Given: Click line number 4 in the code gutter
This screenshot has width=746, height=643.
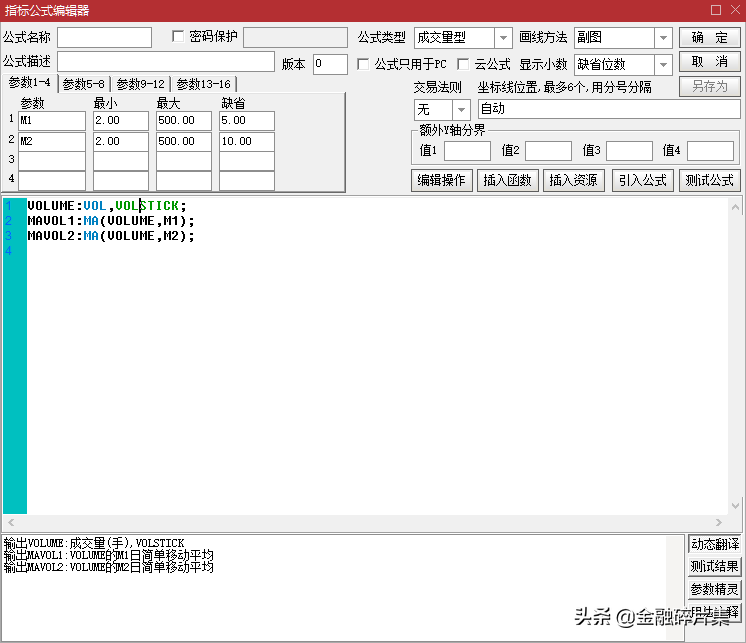Looking at the screenshot, I should point(9,251).
